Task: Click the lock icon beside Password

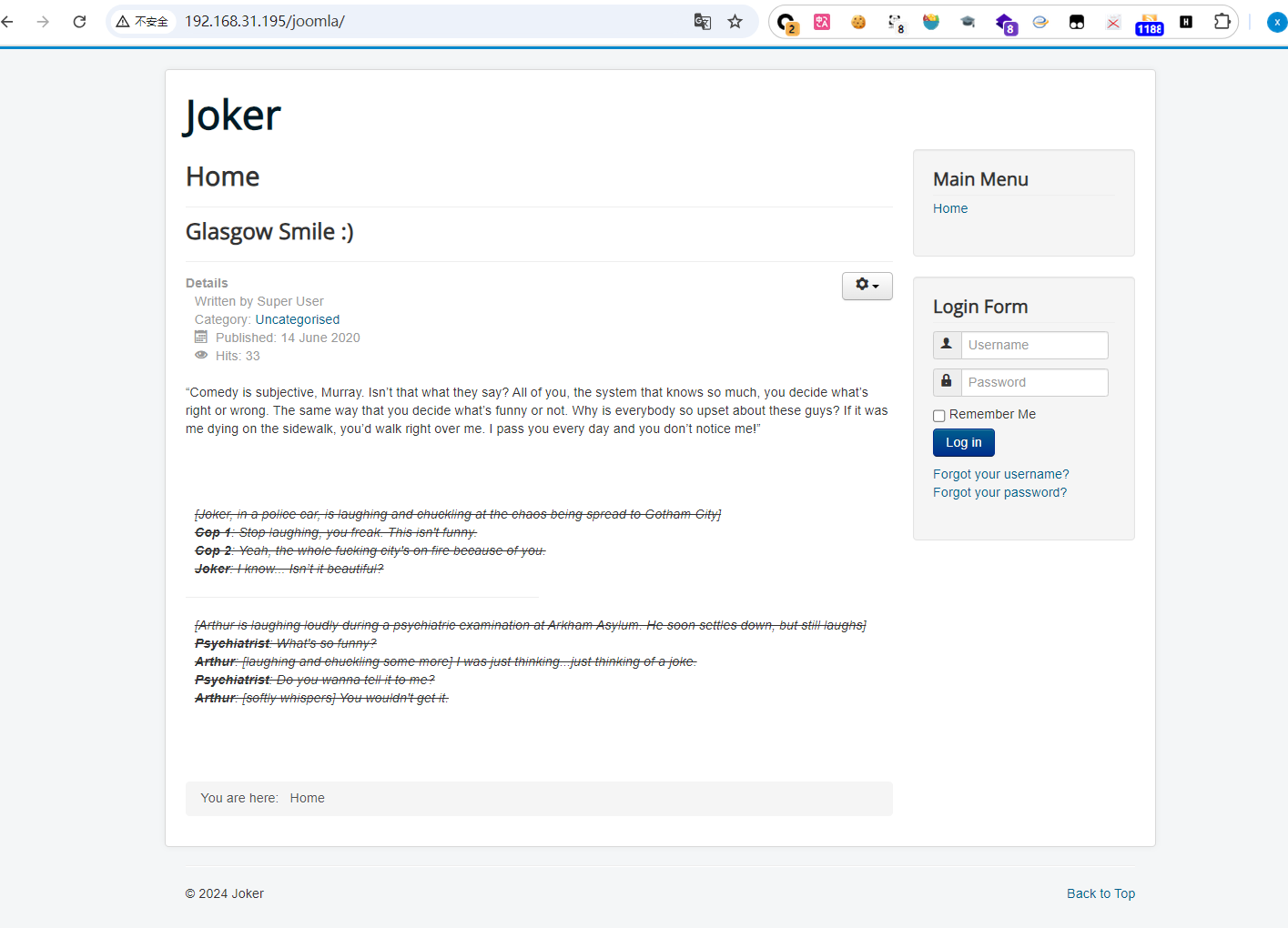Action: point(947,382)
